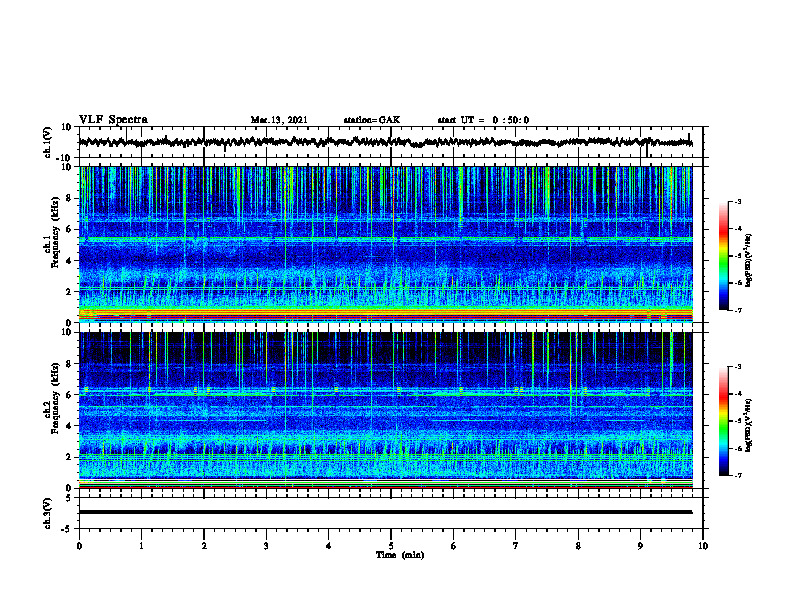Click the time axis tick label "4"
The width and height of the screenshot is (792, 612).
(x=329, y=546)
